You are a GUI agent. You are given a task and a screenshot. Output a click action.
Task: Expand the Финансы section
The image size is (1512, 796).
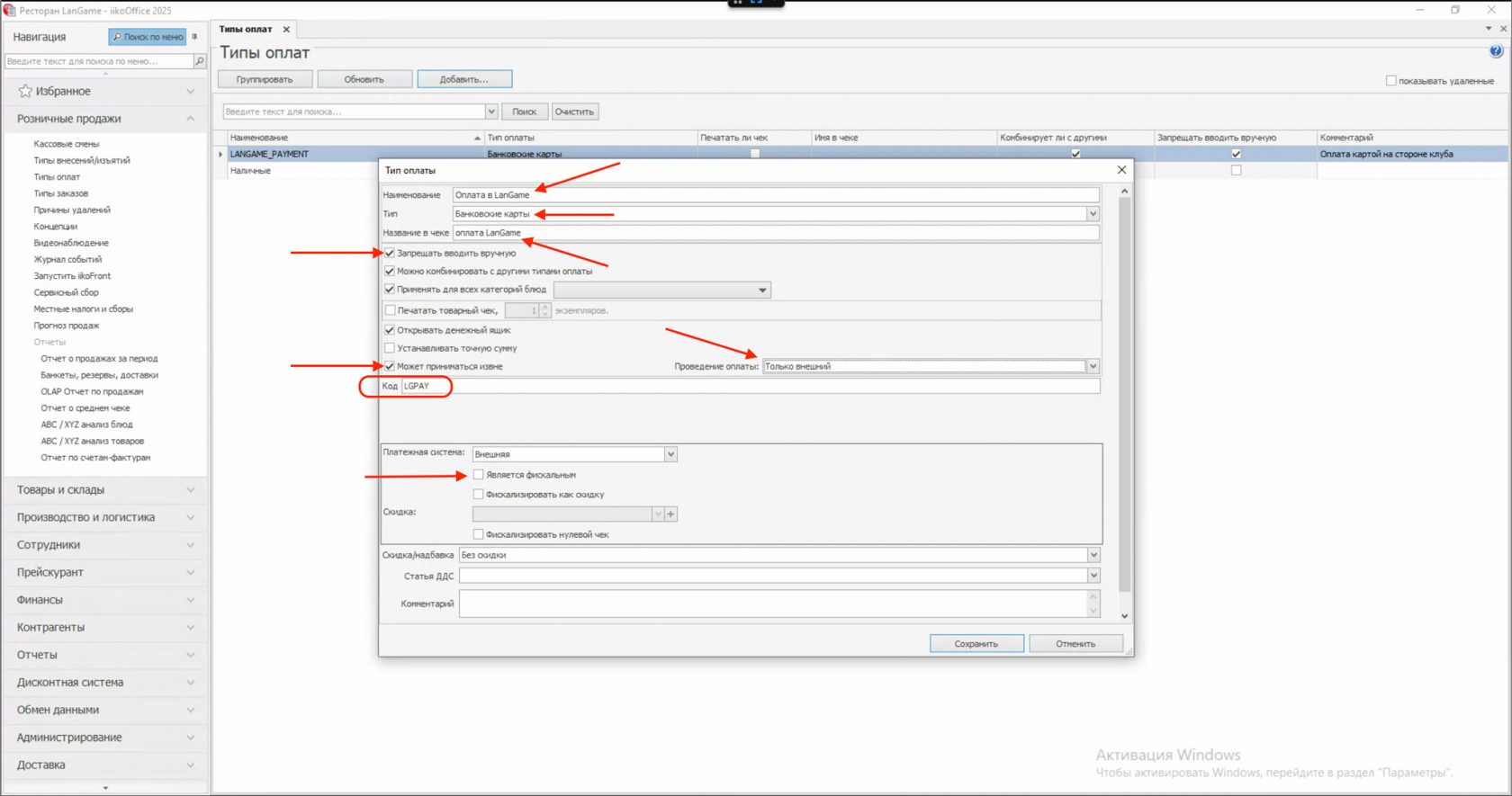click(104, 600)
